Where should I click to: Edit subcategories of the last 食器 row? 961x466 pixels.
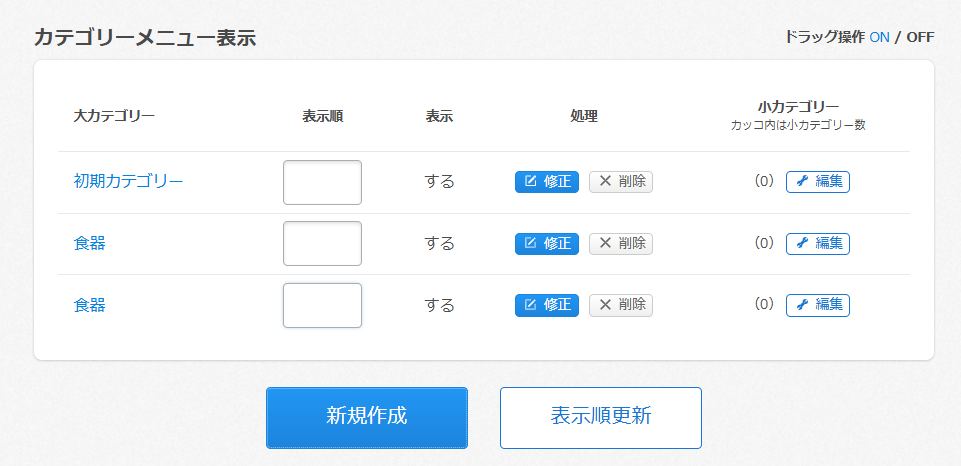point(818,305)
